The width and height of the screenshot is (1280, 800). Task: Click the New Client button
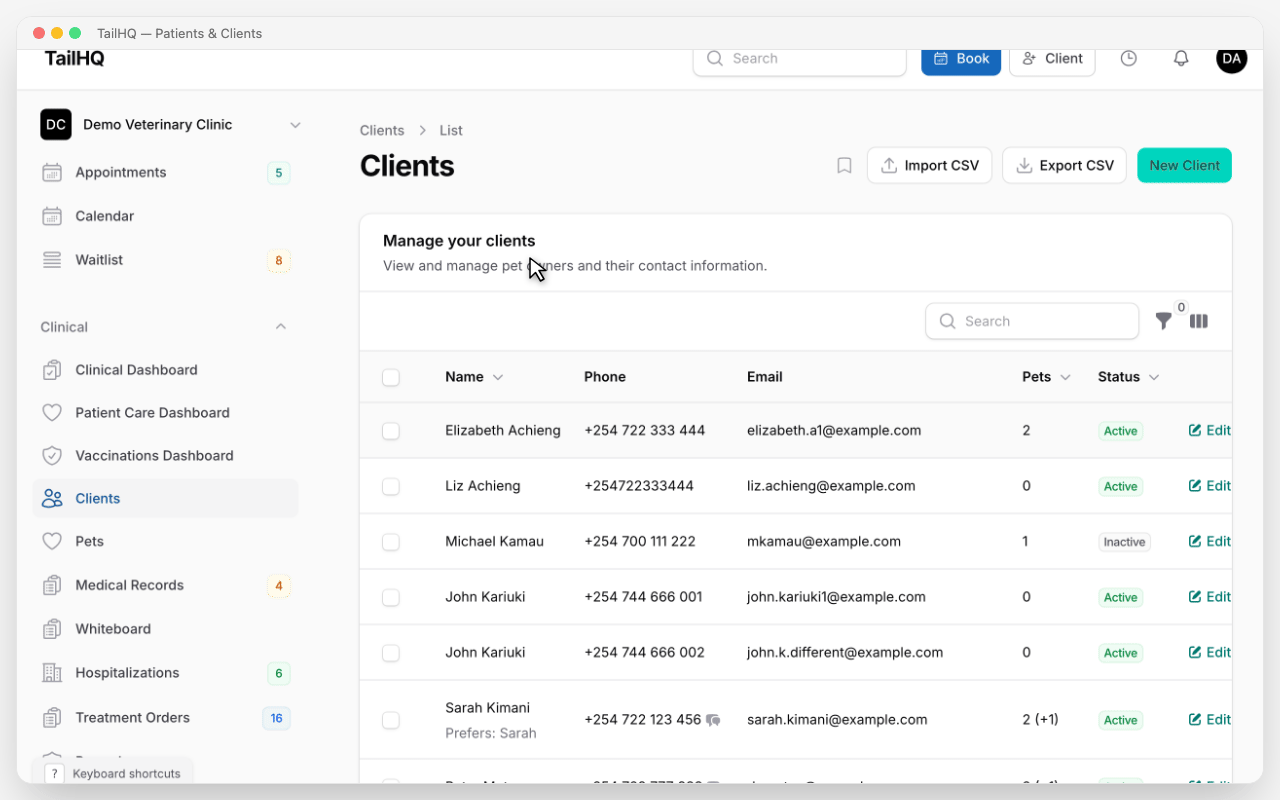[x=1184, y=165]
